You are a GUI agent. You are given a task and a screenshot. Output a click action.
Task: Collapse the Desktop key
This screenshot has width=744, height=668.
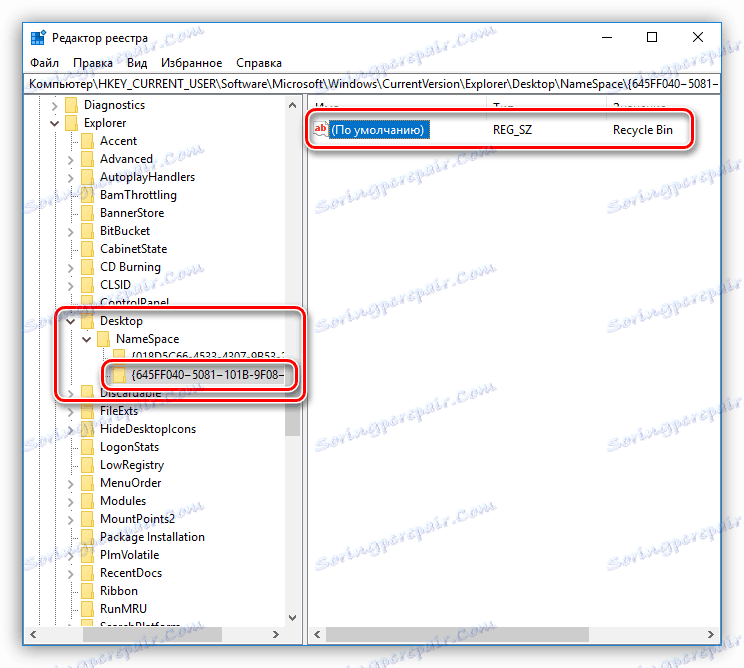point(71,322)
